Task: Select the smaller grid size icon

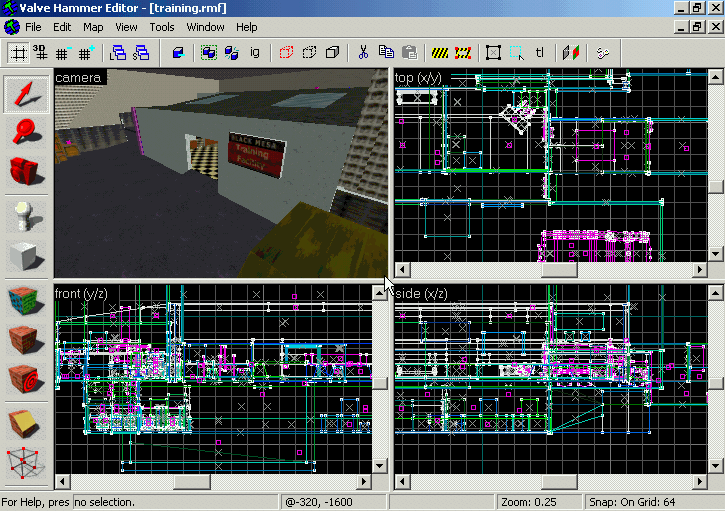Action: (63, 53)
